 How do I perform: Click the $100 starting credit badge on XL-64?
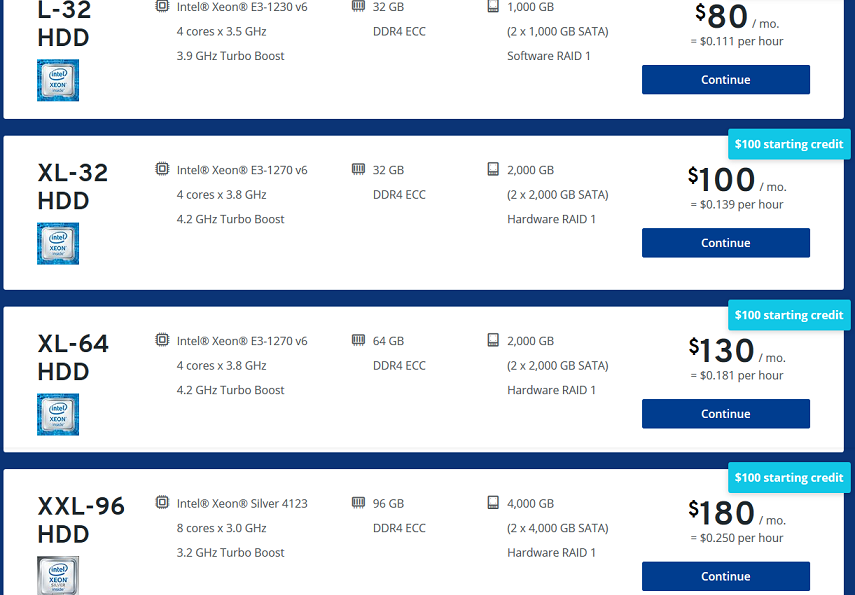click(x=789, y=315)
